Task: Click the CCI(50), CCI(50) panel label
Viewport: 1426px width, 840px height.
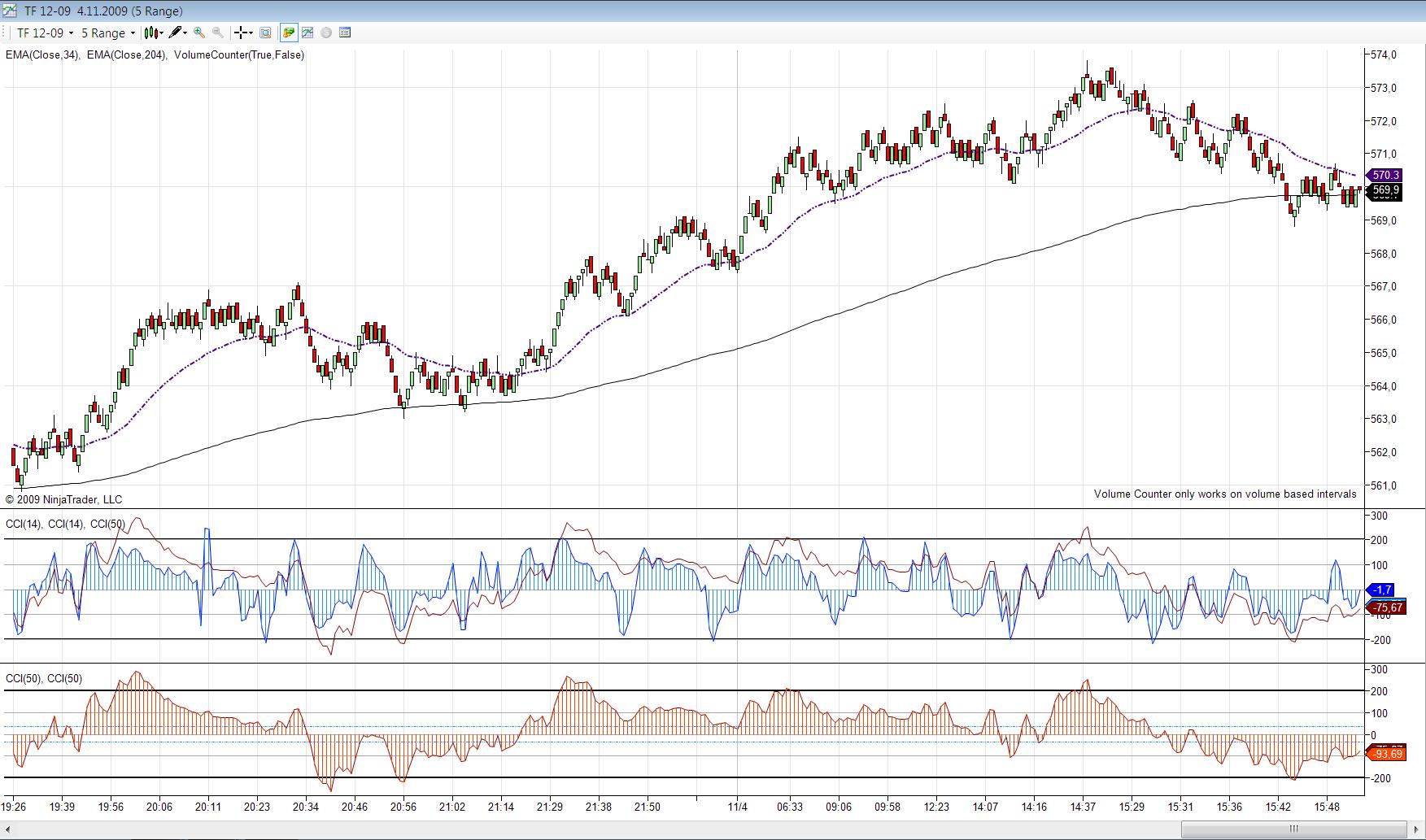Action: (44, 678)
